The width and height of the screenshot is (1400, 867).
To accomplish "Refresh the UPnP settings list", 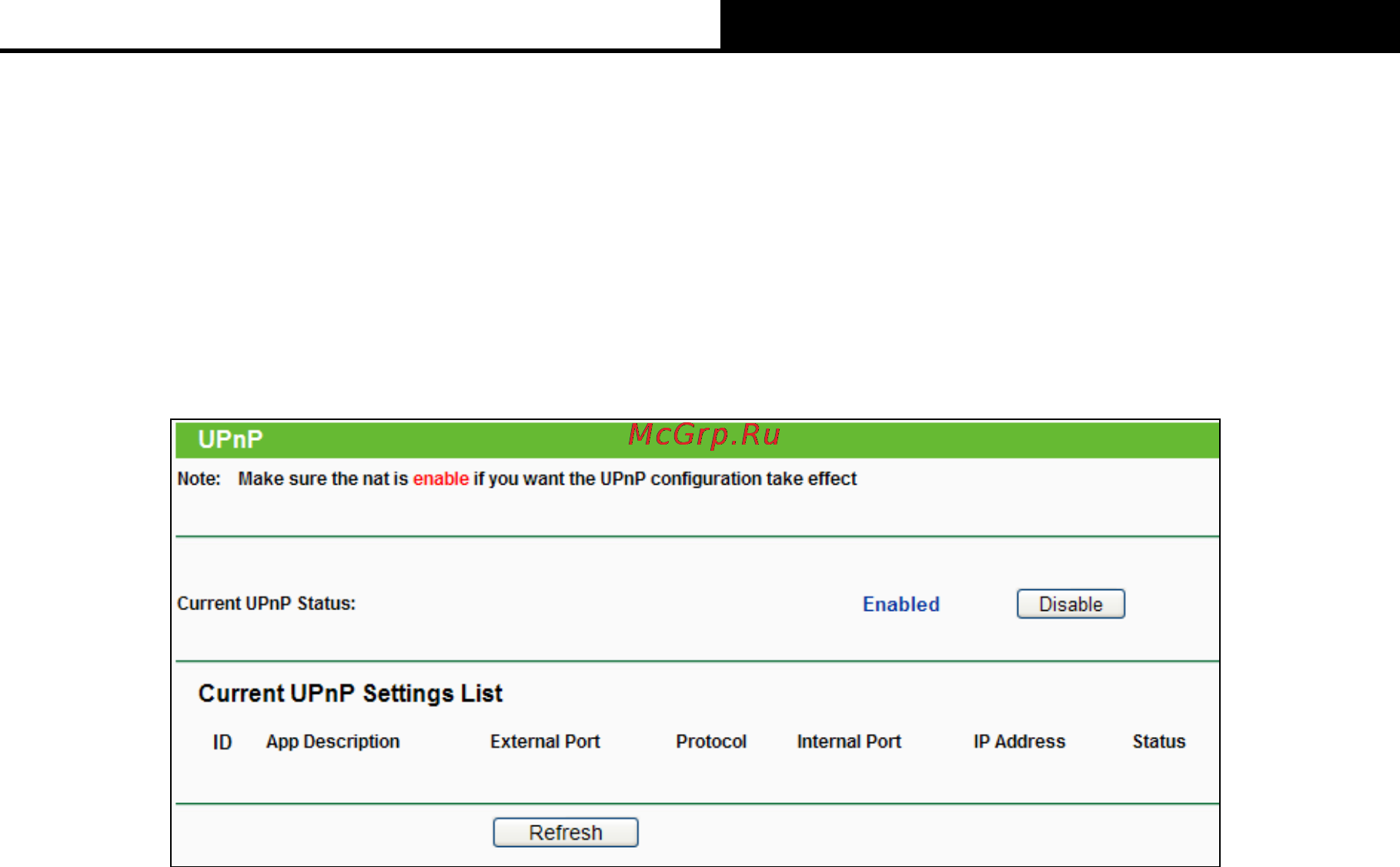I will [566, 832].
